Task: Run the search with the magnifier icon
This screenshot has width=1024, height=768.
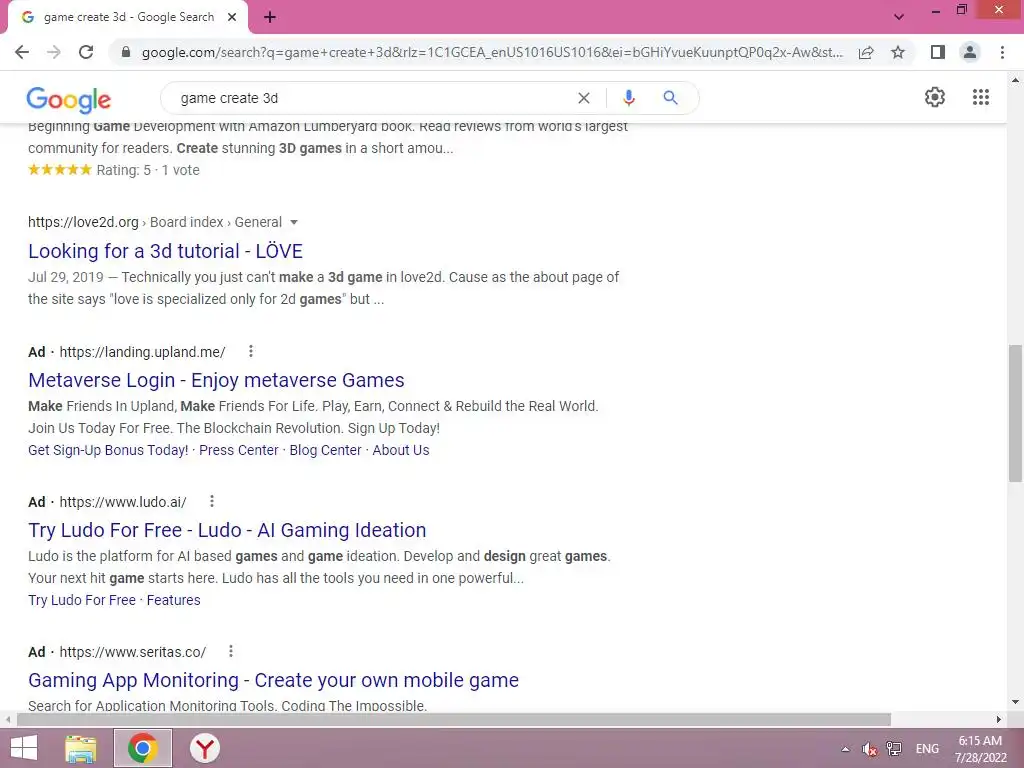Action: [670, 98]
